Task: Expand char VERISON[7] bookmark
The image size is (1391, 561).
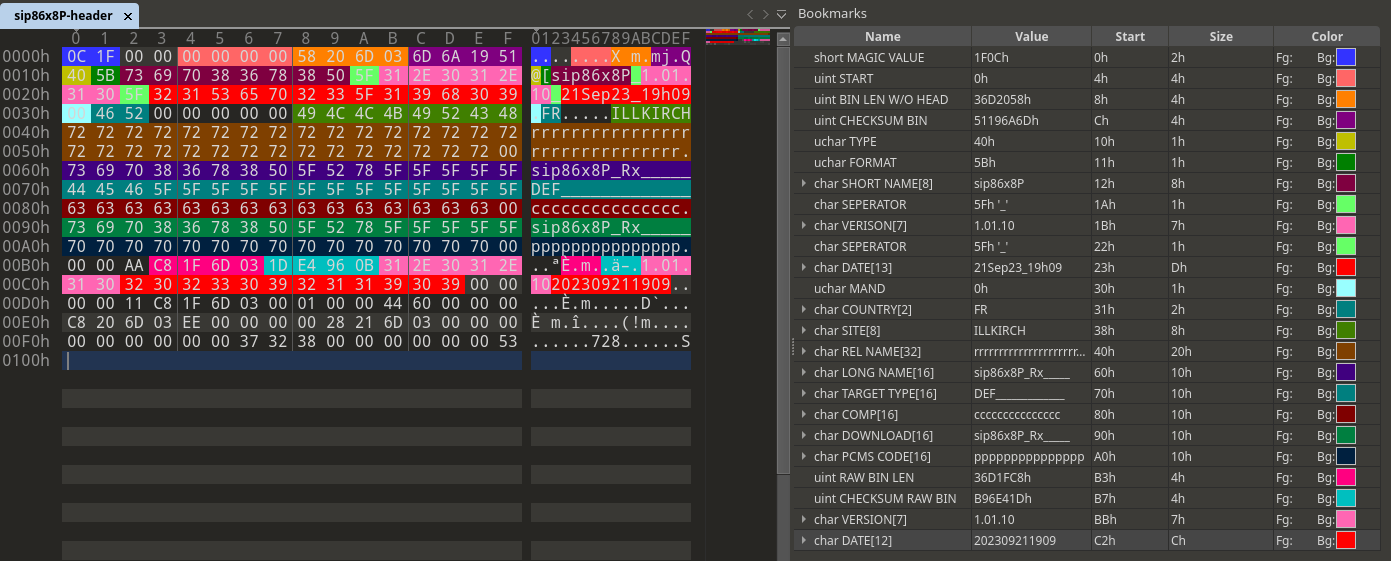Action: pyautogui.click(x=804, y=225)
